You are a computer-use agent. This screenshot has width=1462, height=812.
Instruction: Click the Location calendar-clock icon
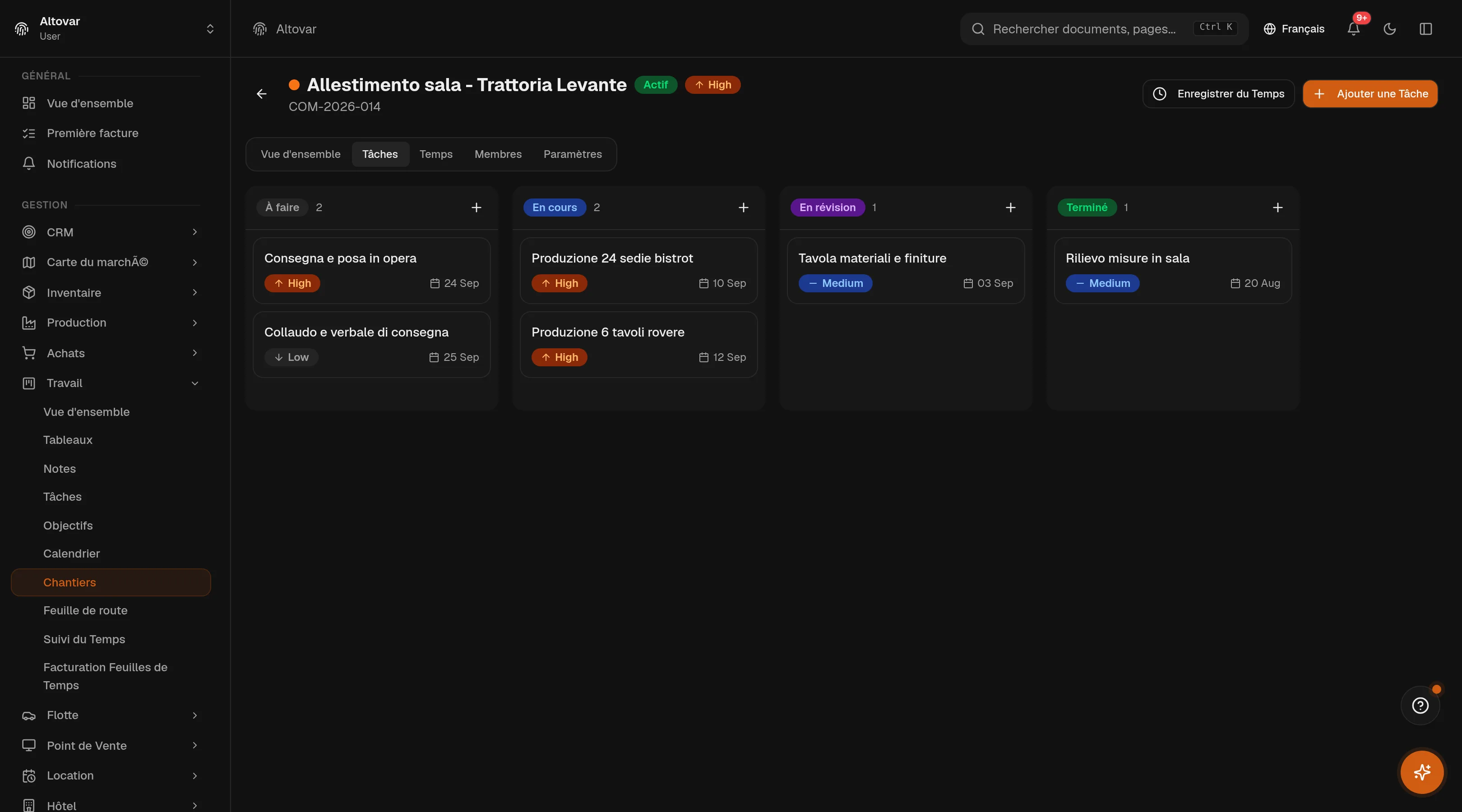pos(29,775)
